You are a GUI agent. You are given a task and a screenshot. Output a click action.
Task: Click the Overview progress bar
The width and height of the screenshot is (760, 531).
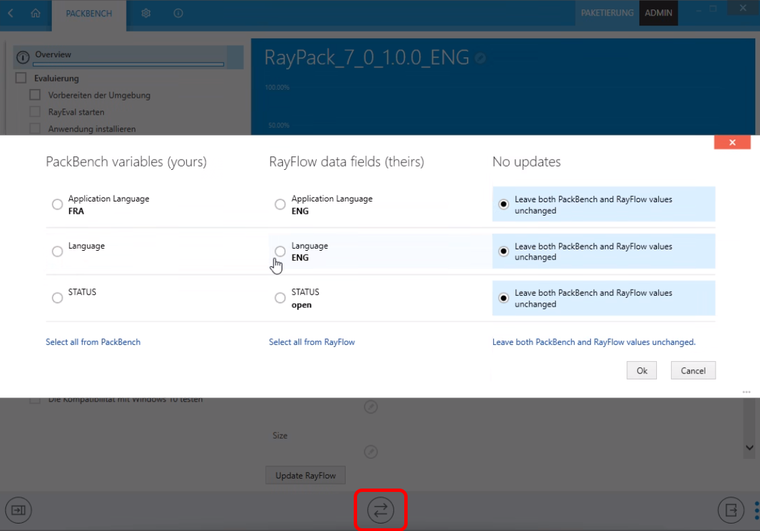pyautogui.click(x=128, y=64)
